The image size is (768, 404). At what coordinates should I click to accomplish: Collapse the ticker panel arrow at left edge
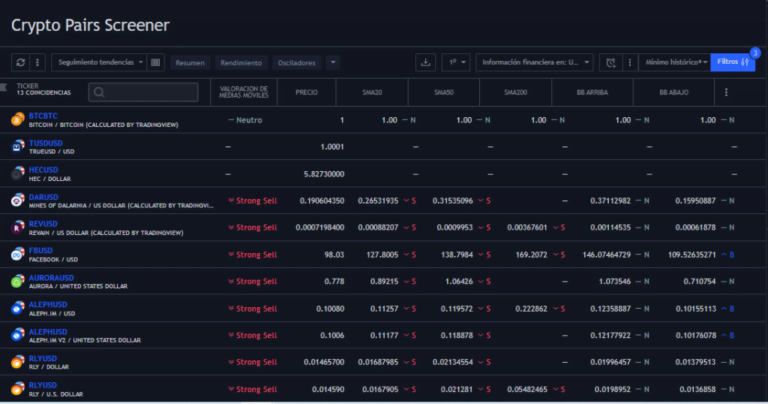click(3, 88)
